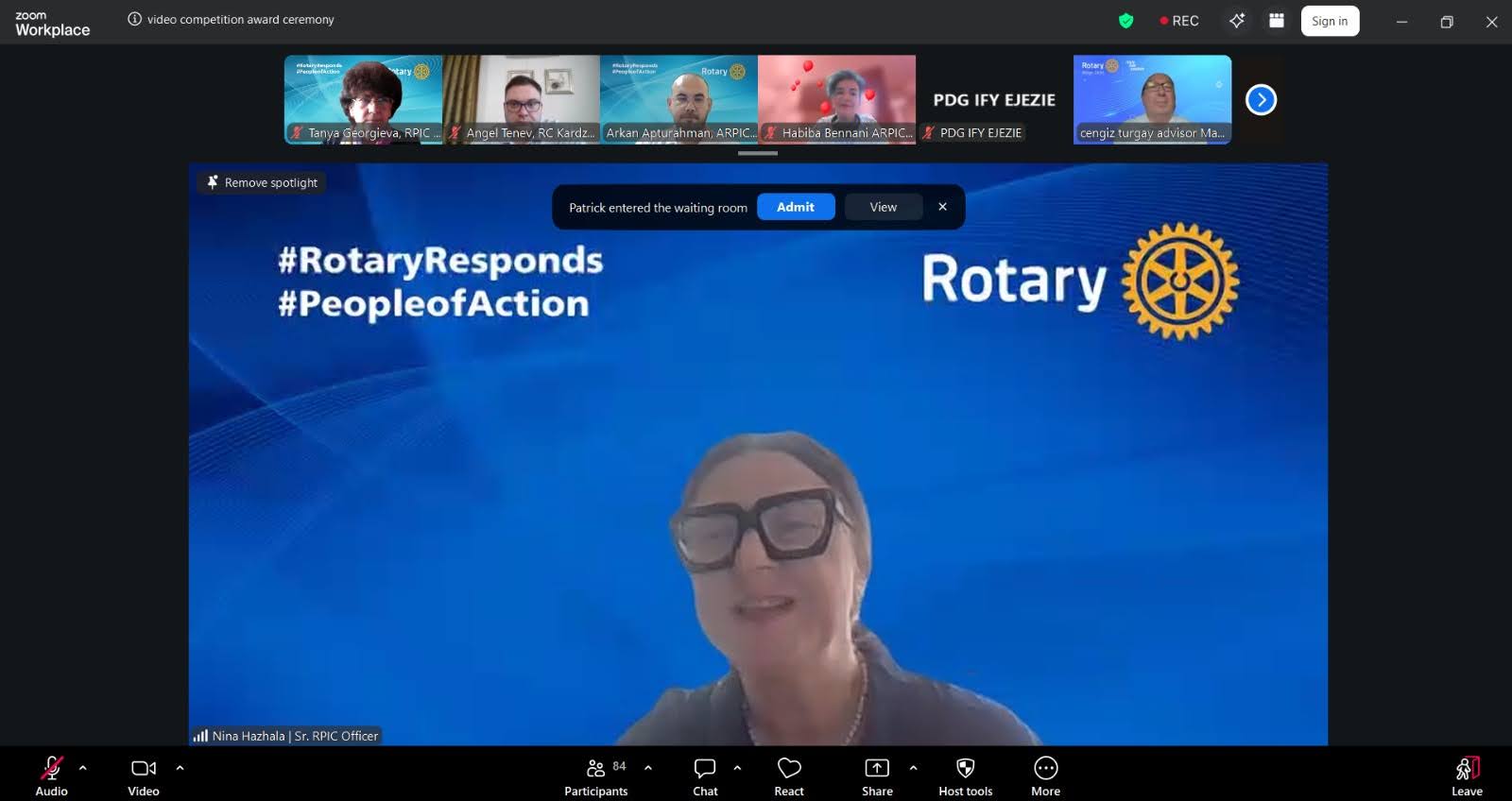The width and height of the screenshot is (1512, 801).
Task: Click the video competition award ceremony title
Action: tap(241, 19)
